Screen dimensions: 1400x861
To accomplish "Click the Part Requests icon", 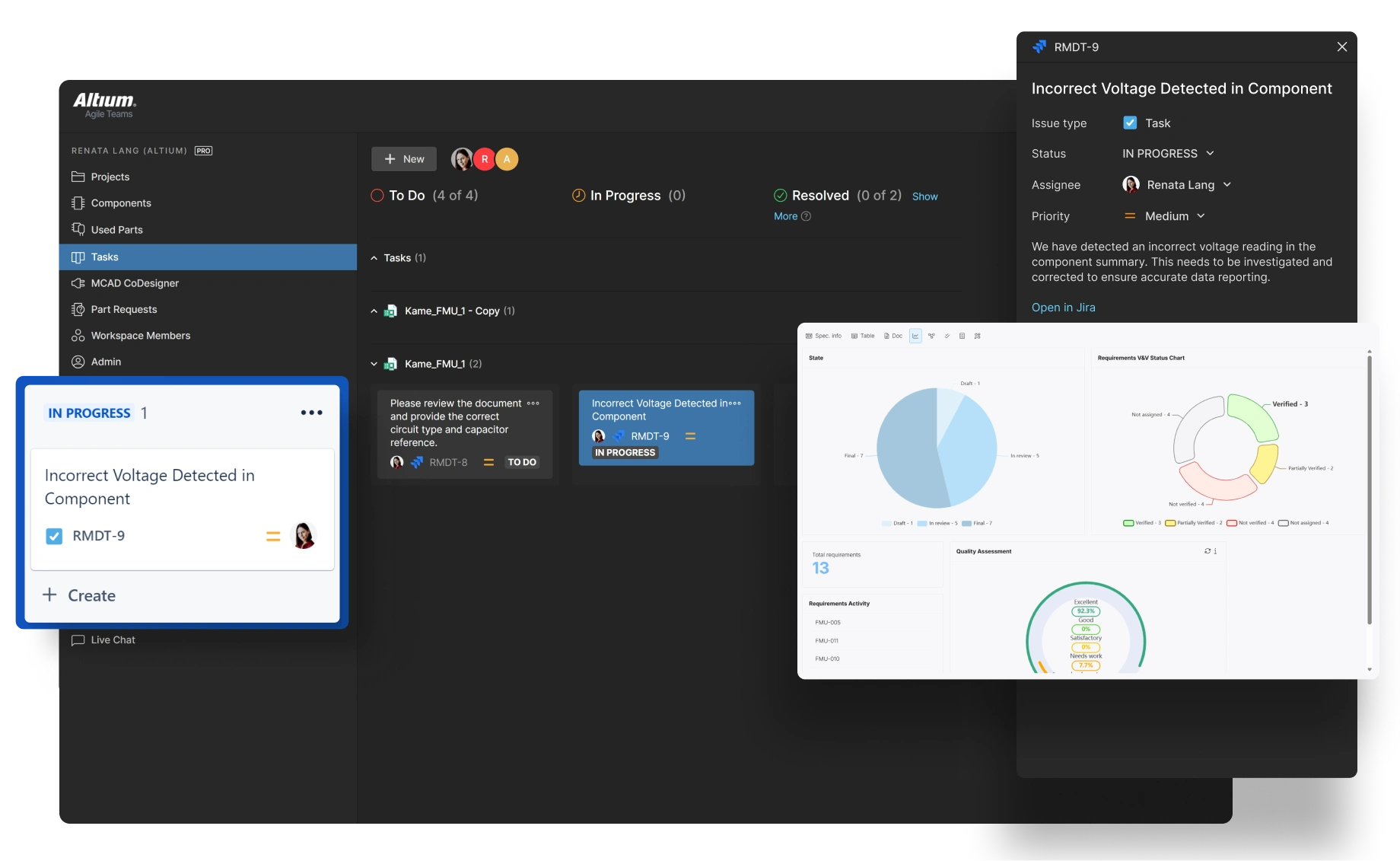I will (x=78, y=309).
